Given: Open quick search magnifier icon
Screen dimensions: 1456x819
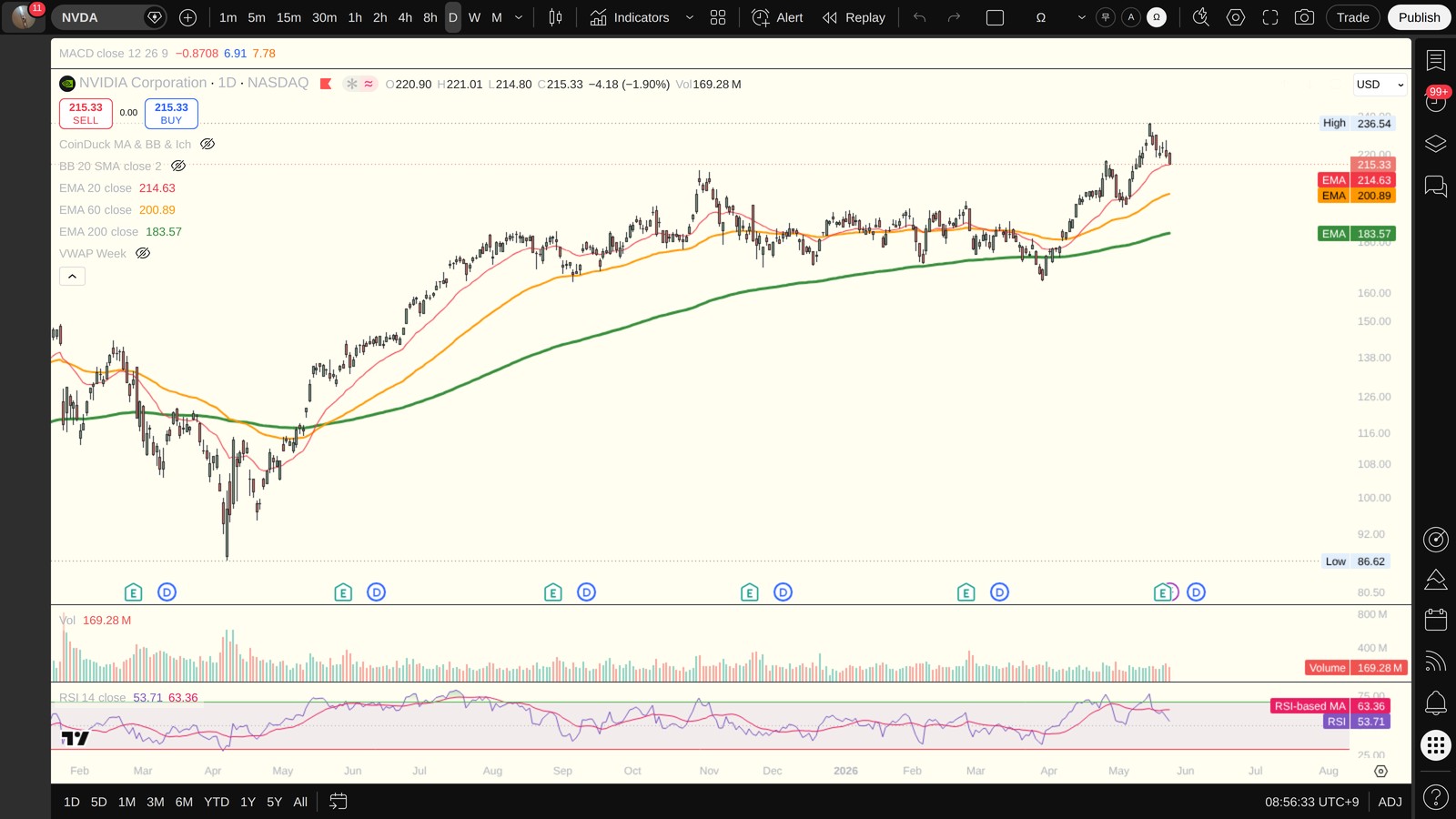Looking at the screenshot, I should pyautogui.click(x=1201, y=17).
